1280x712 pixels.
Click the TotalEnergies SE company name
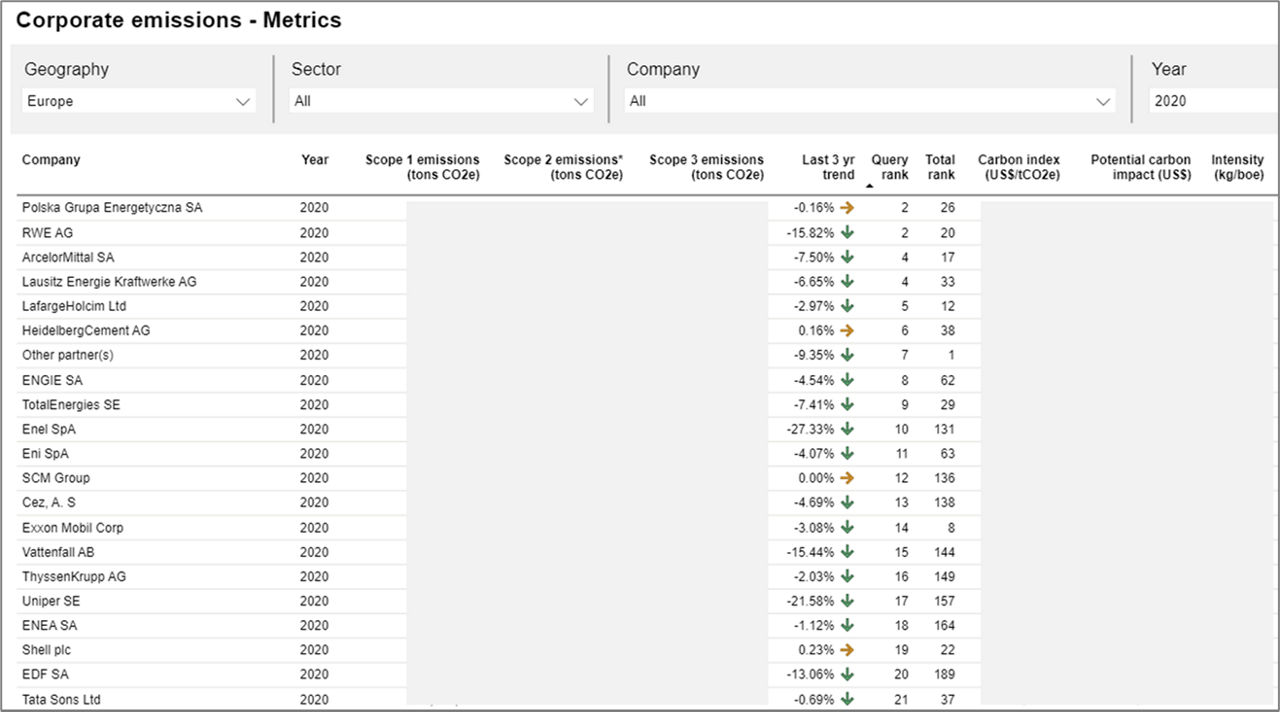[71, 404]
